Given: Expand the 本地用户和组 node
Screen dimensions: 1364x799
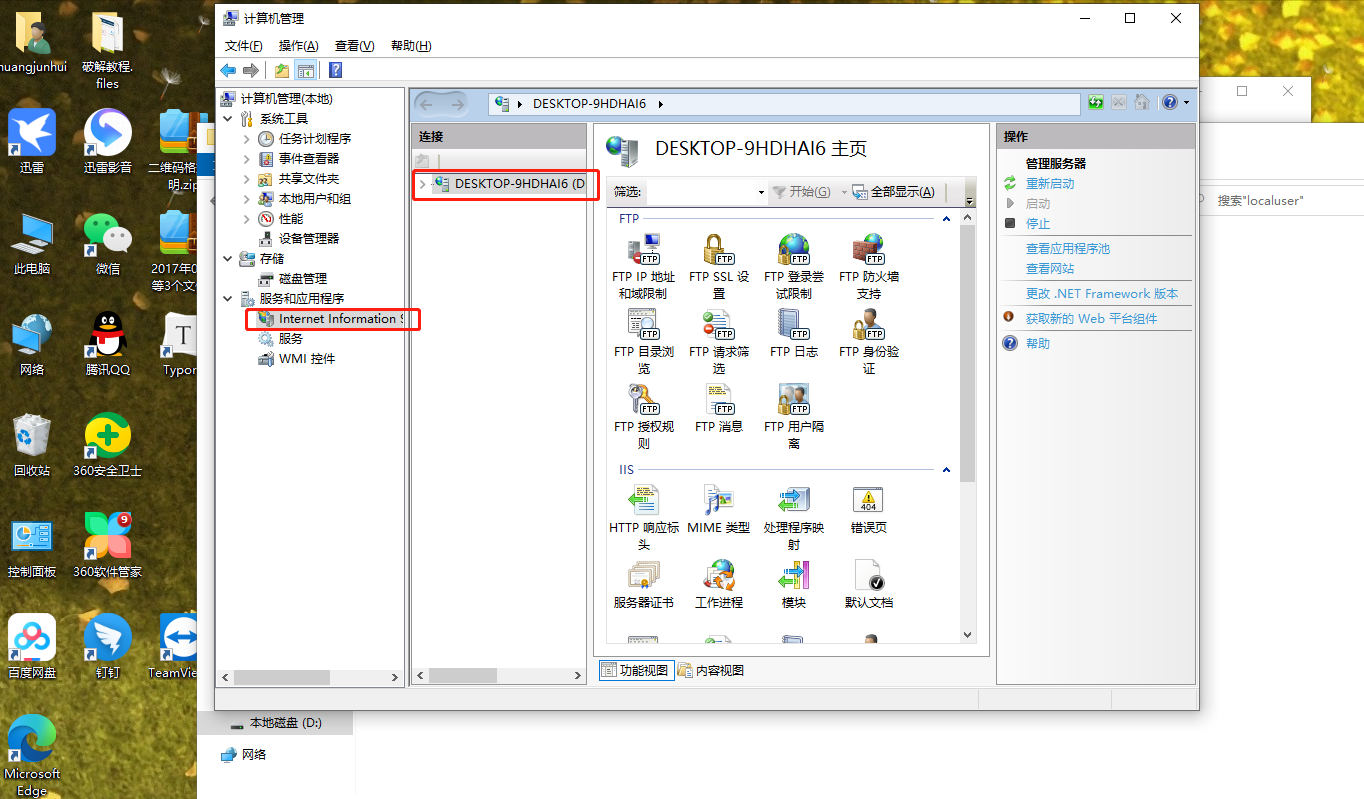Looking at the screenshot, I should (247, 198).
